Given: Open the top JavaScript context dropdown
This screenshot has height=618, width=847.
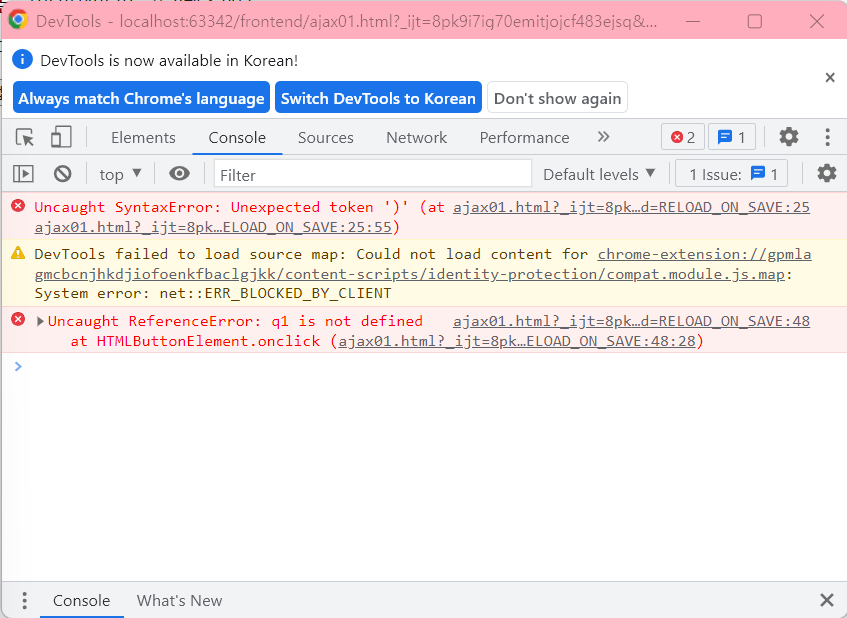Looking at the screenshot, I should pos(120,174).
